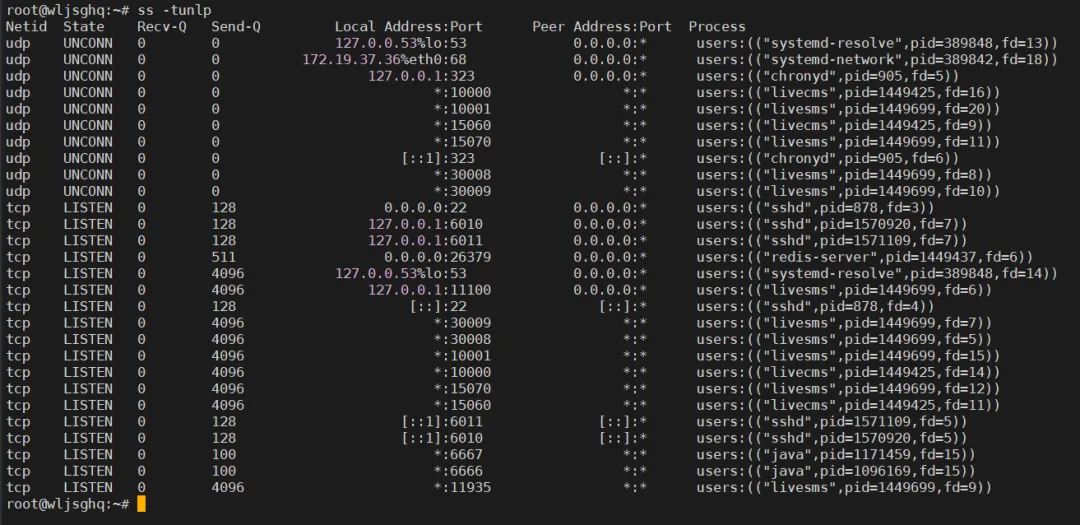Click the State column header

click(84, 26)
